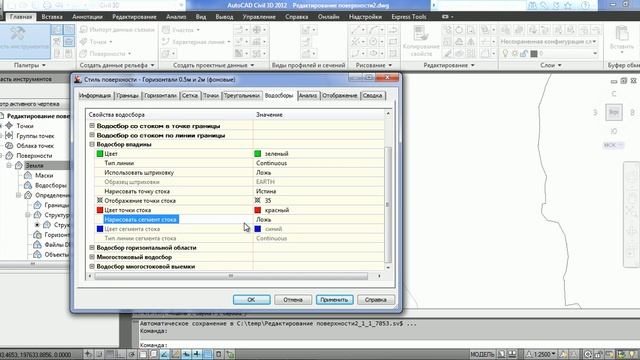Click the Import survey data icon
This screenshot has width=640, height=360.
(x=84, y=30)
